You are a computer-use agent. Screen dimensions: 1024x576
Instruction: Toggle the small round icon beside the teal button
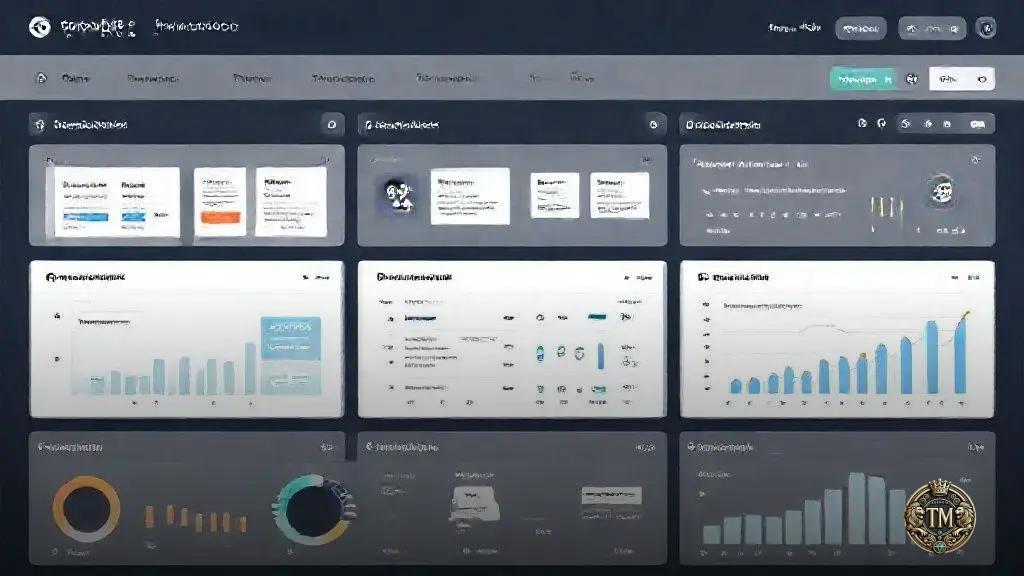coord(911,79)
